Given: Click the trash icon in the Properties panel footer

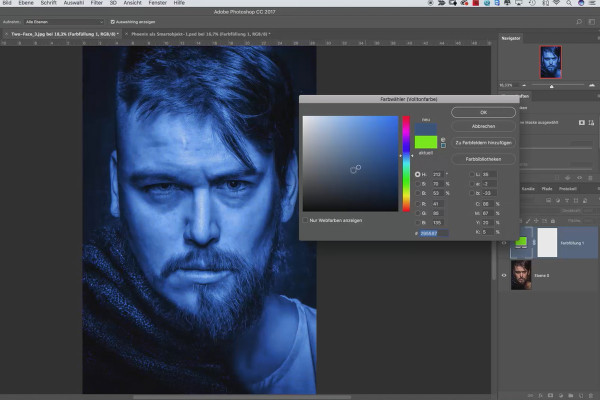Looking at the screenshot, I should click(590, 178).
